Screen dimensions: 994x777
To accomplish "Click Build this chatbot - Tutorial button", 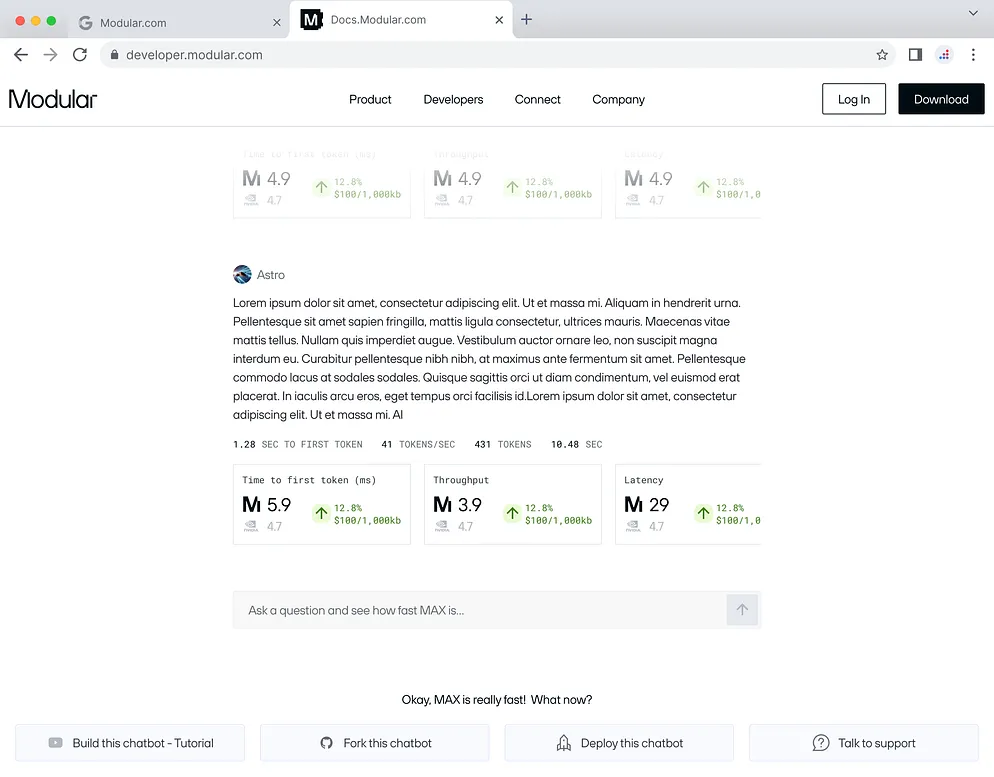I will 130,743.
